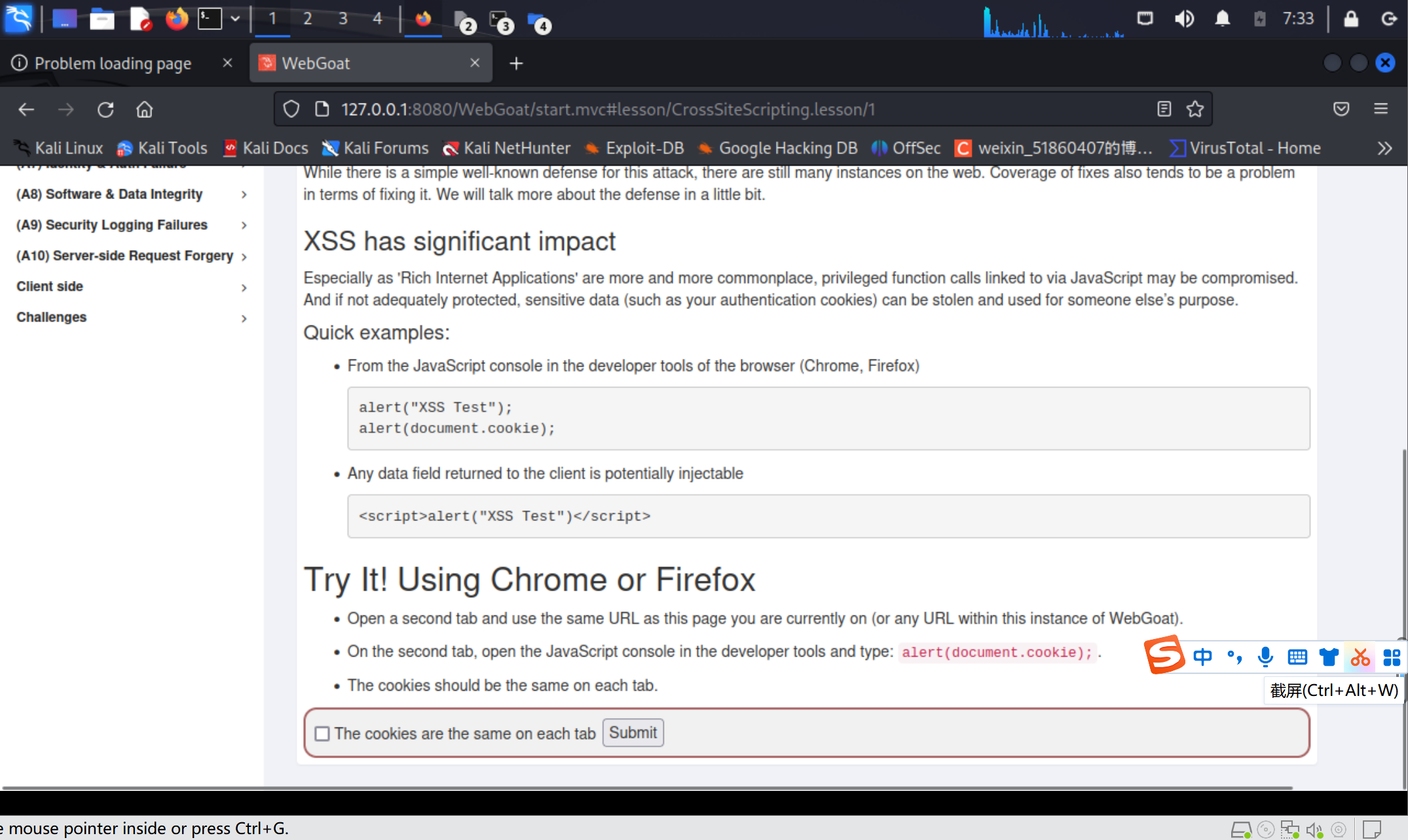Open the VirusTotal - Home bookmark
Screen dimensions: 1408x840
click(1245, 149)
